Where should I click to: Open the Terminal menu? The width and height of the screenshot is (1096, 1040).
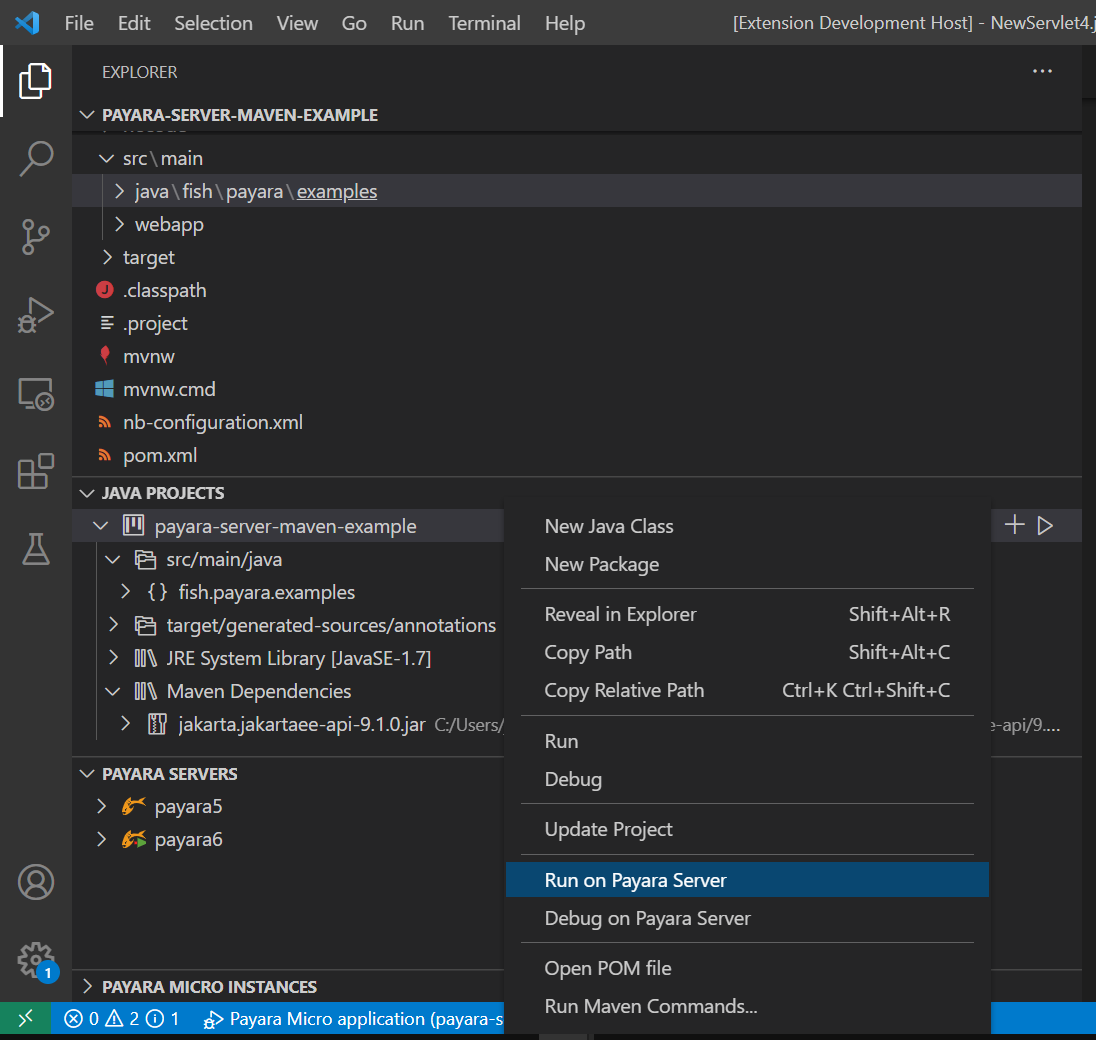pos(484,23)
